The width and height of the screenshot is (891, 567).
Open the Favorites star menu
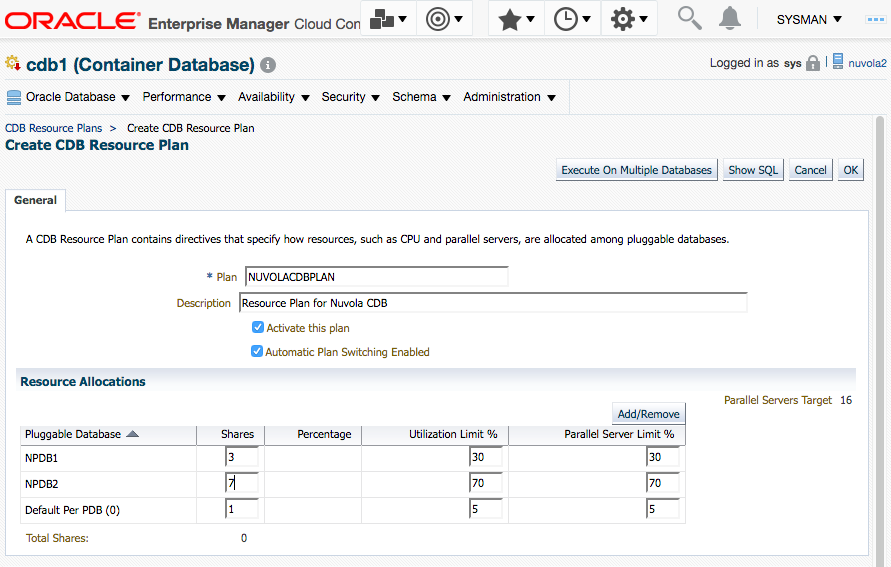pos(516,19)
